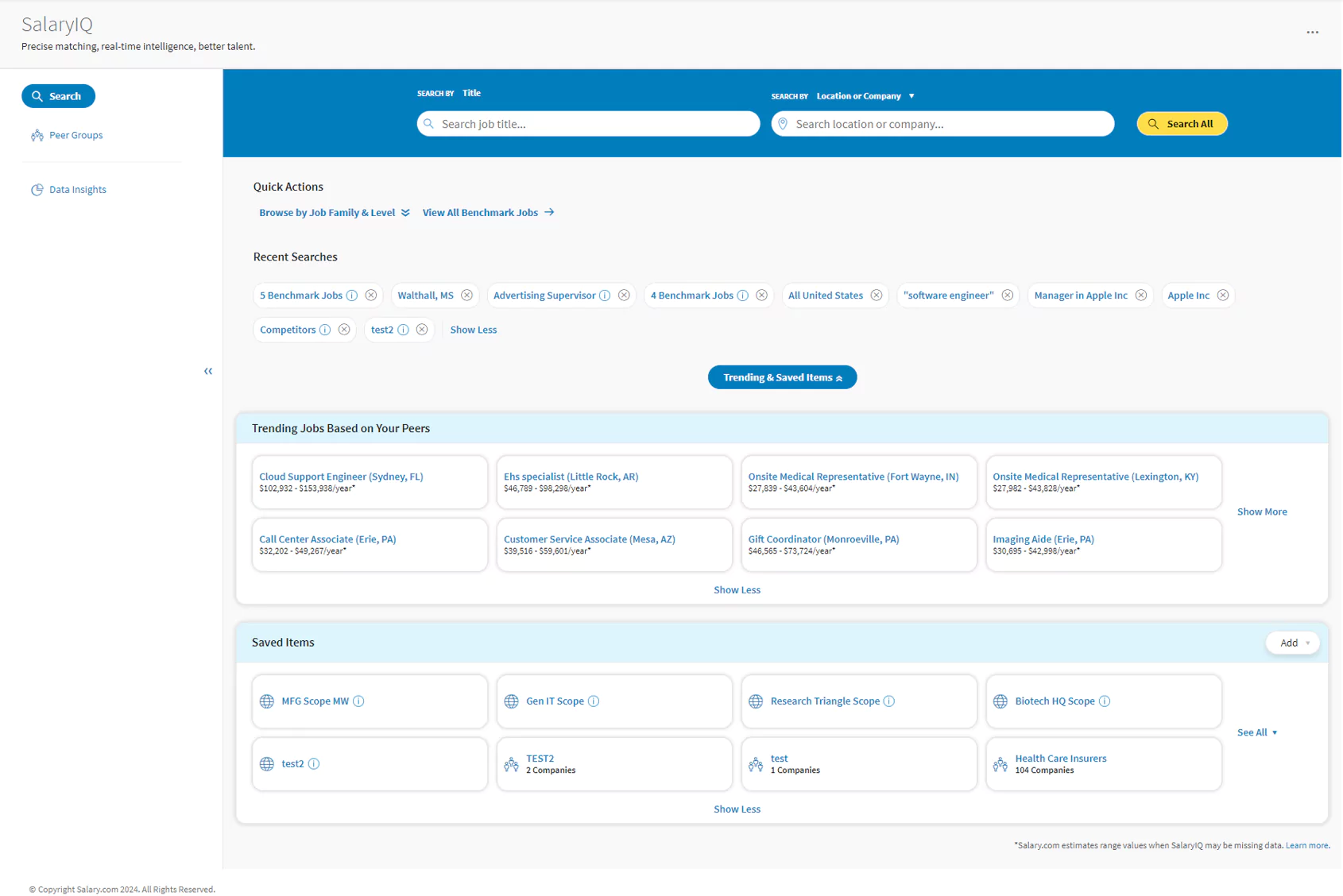Click the Search job title input field
The height and width of the screenshot is (896, 1343).
click(588, 124)
